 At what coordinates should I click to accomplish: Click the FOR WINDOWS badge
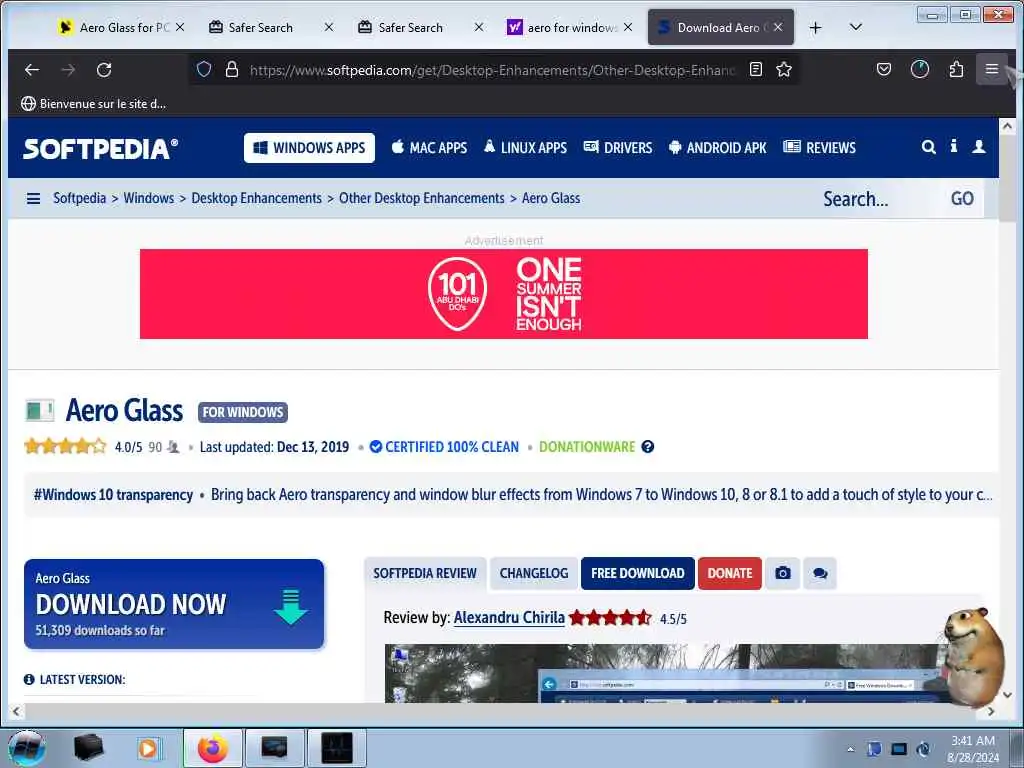(x=243, y=412)
